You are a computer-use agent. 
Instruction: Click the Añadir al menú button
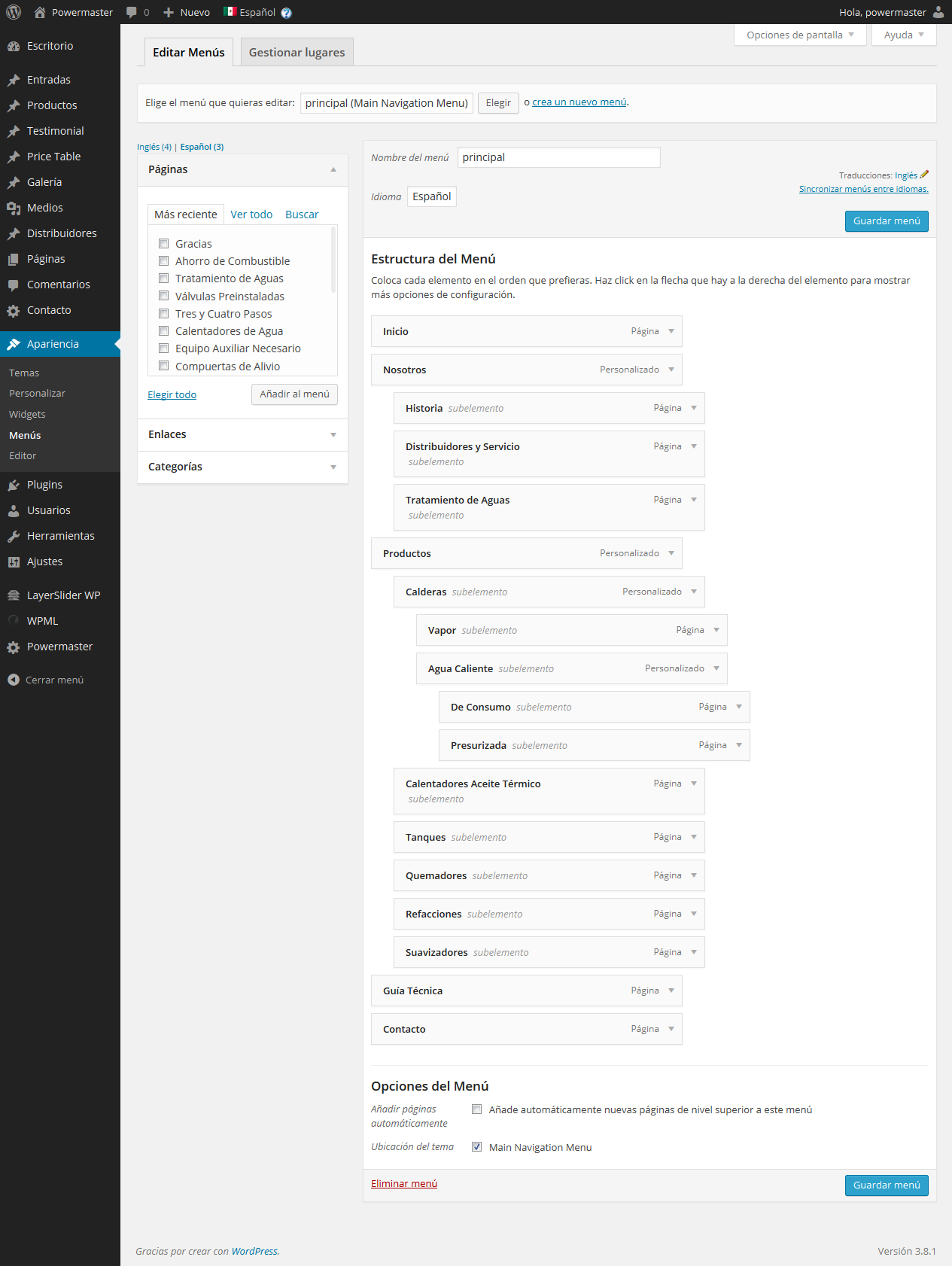(294, 394)
